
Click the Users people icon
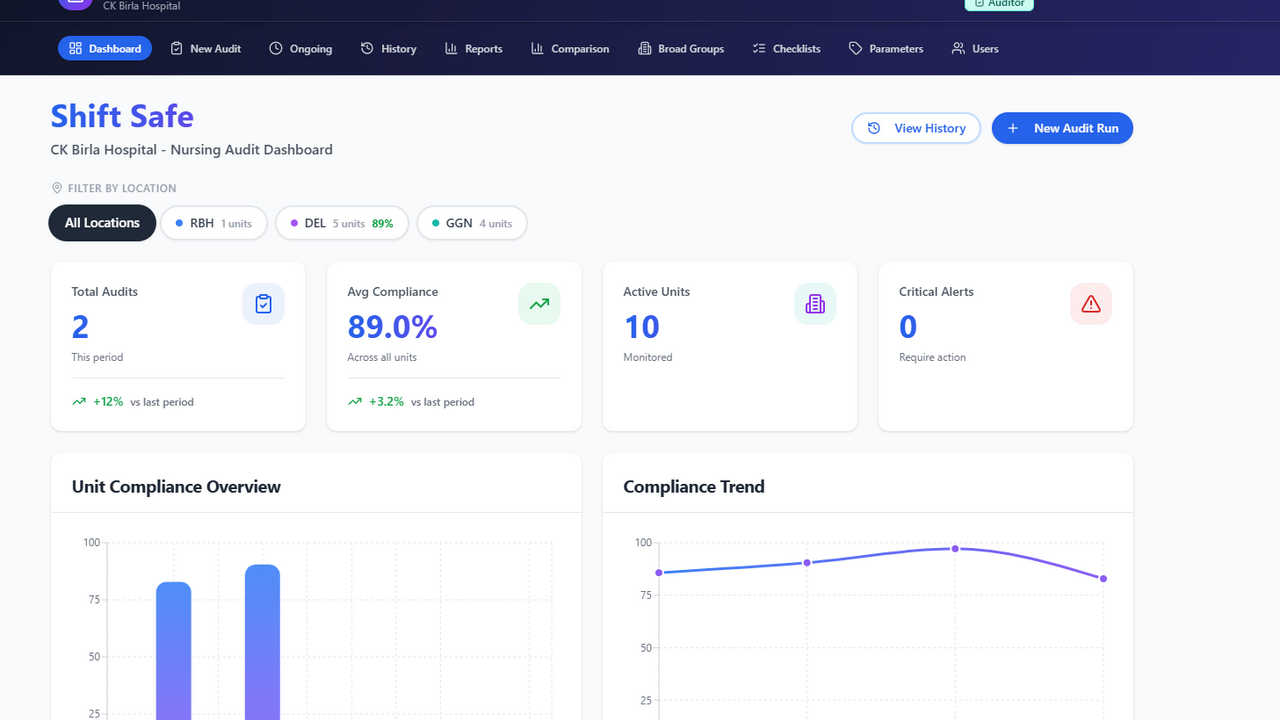pyautogui.click(x=958, y=48)
